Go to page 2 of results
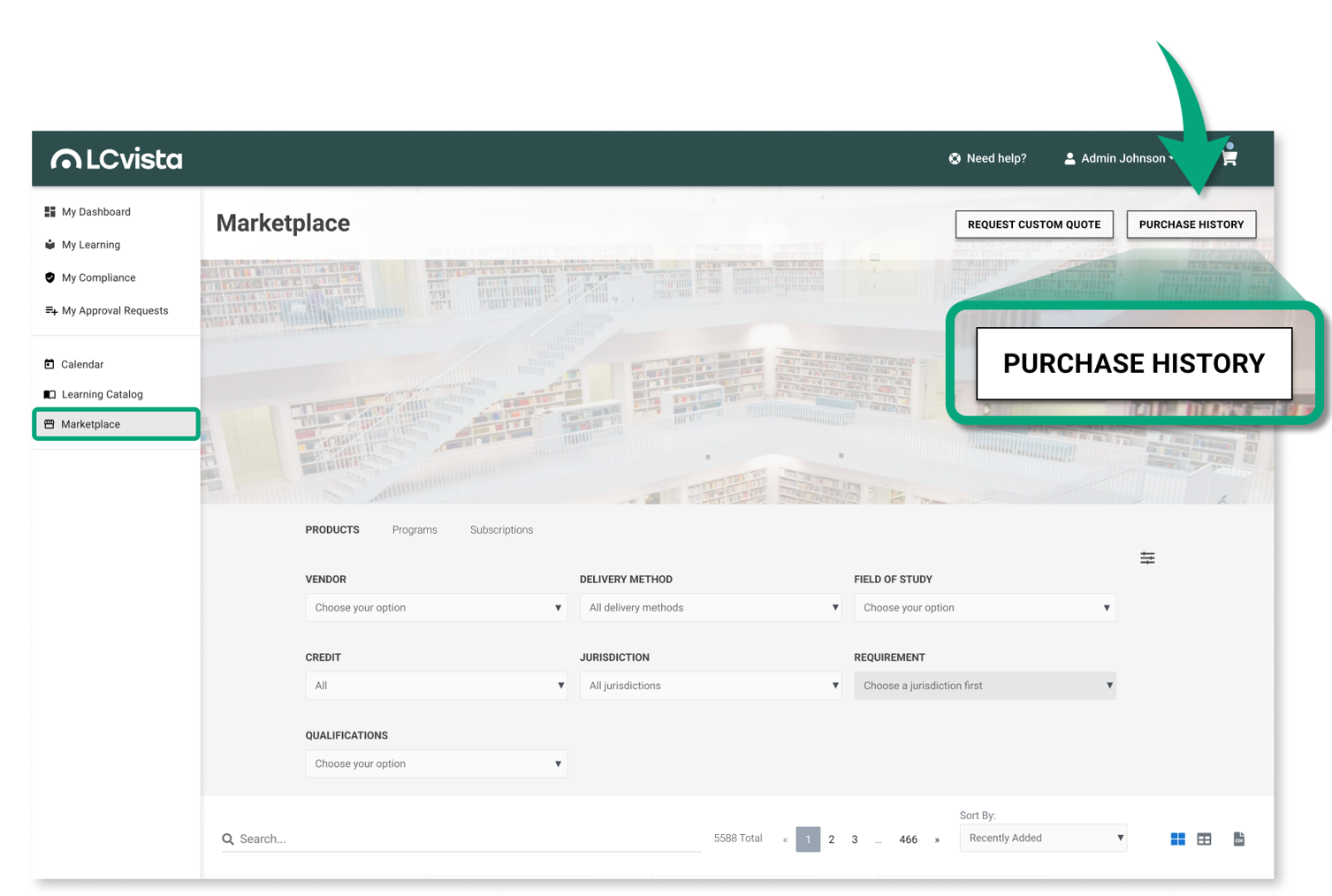 click(x=831, y=839)
